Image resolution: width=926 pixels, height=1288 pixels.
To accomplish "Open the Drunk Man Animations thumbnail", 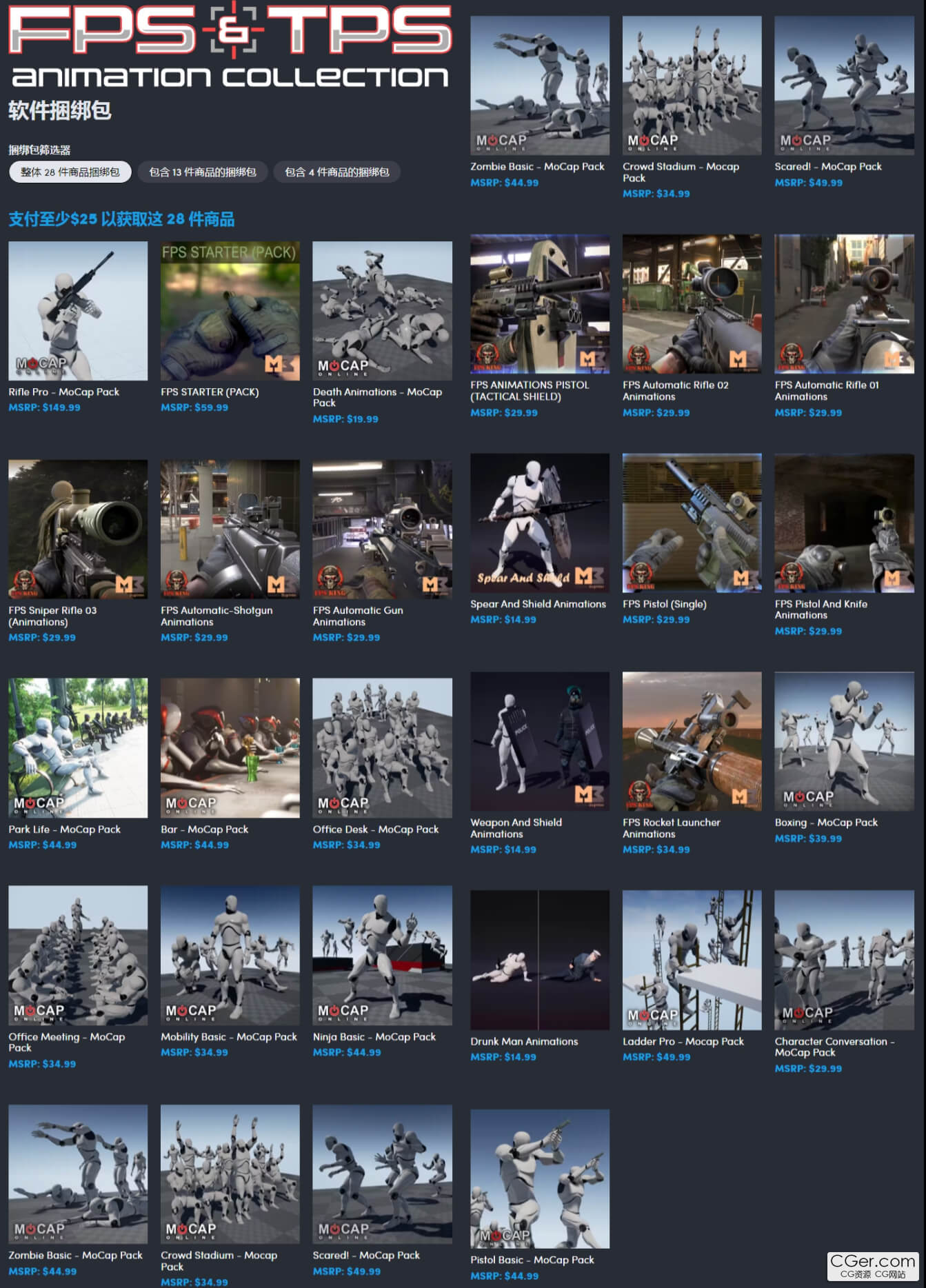I will coord(540,960).
